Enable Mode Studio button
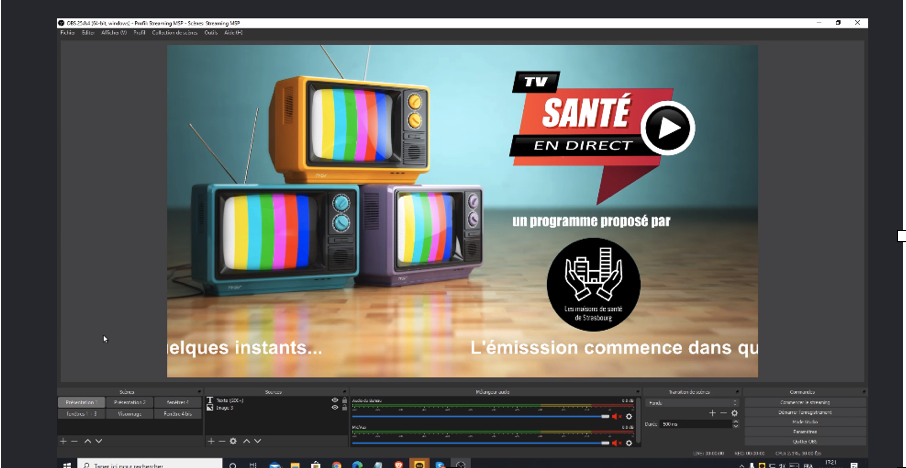 pos(805,422)
